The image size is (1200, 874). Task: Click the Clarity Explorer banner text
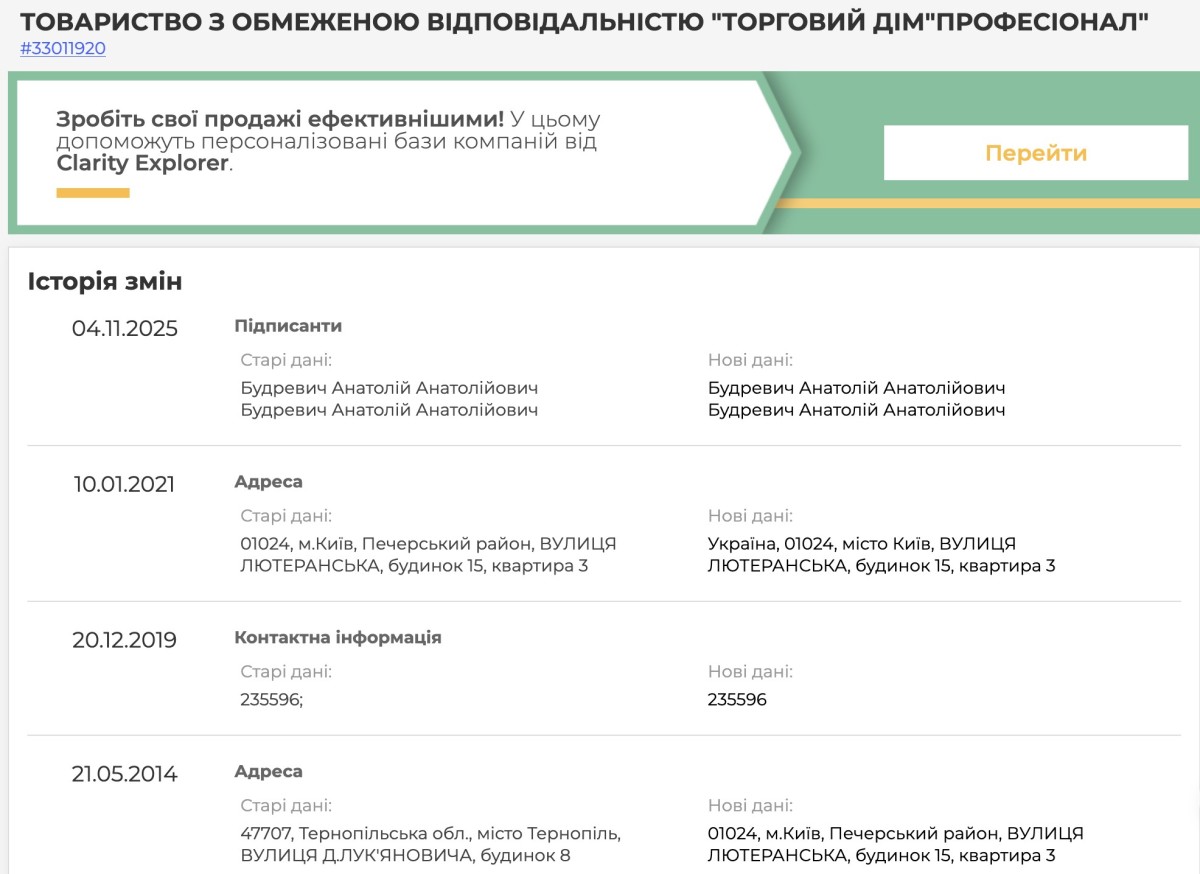(328, 141)
